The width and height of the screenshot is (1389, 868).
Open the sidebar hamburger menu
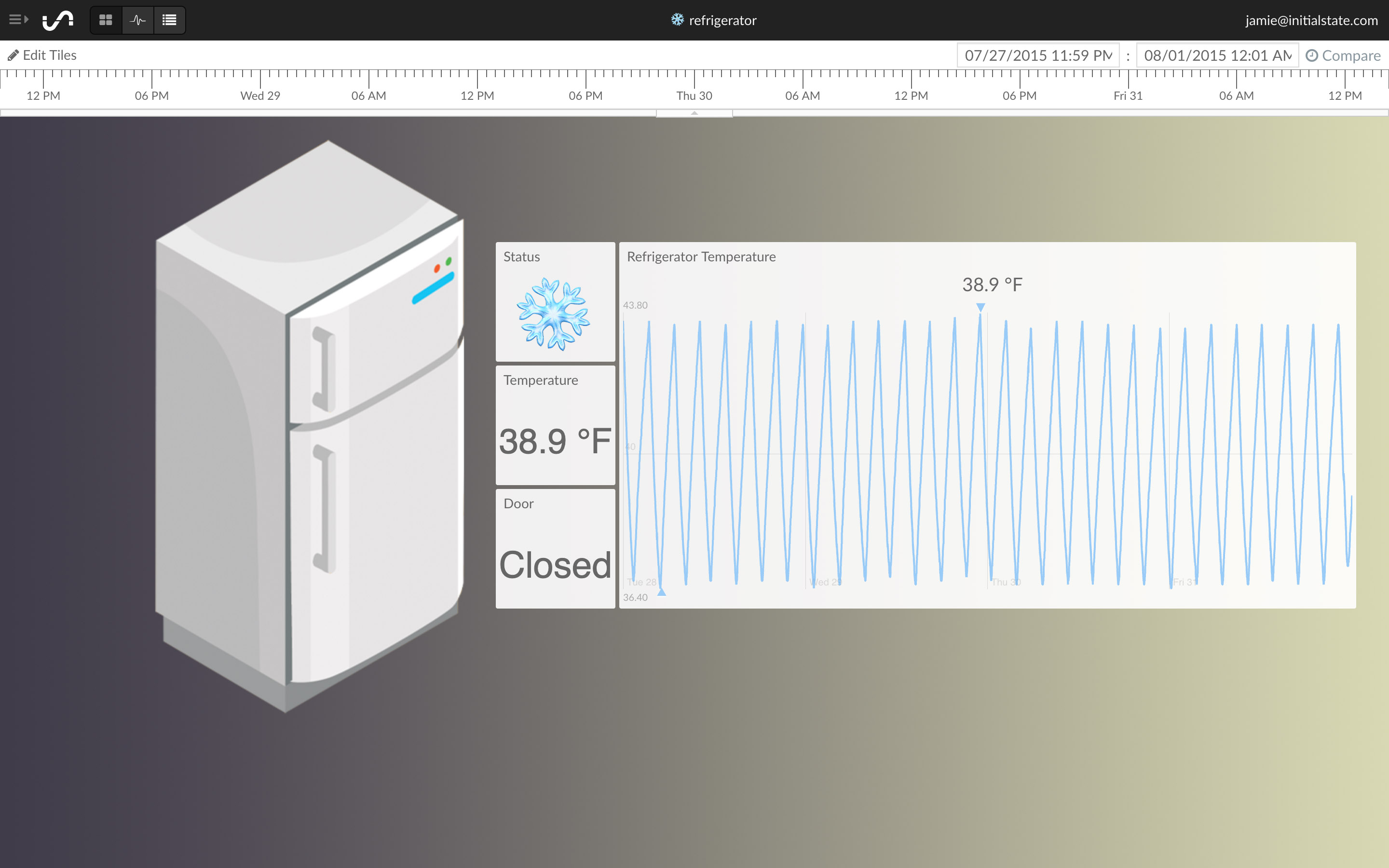pos(18,20)
